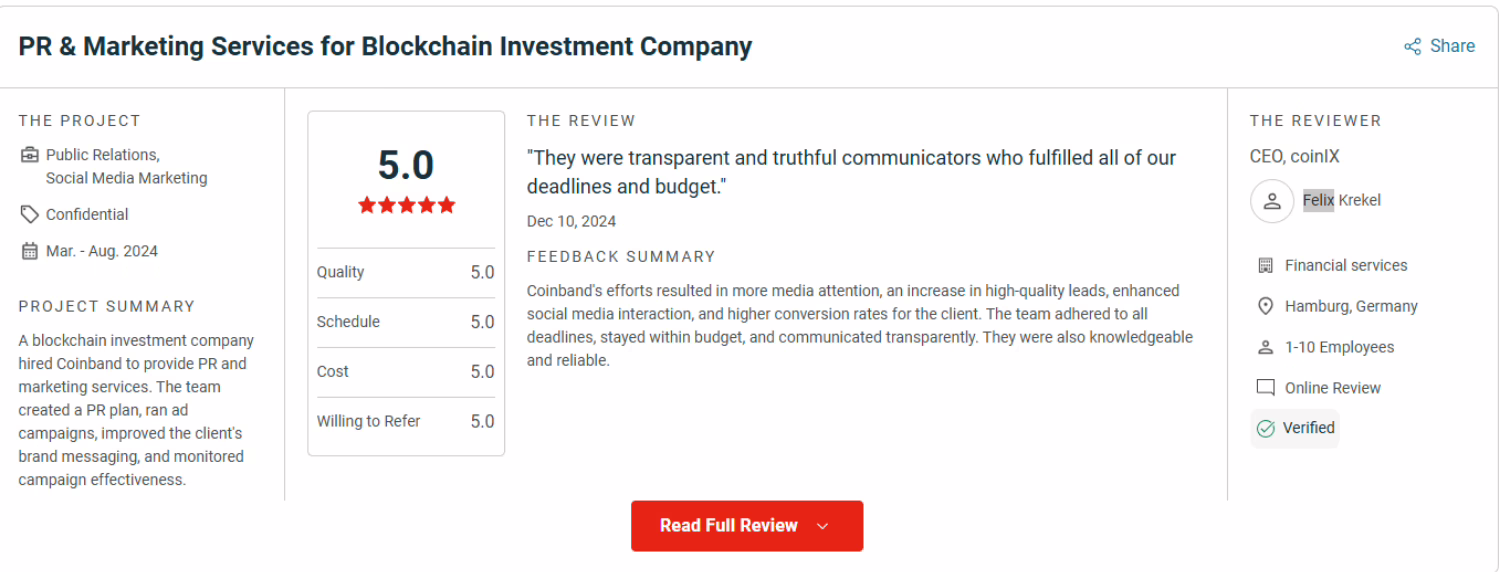Click the Financial services building icon

point(1265,266)
